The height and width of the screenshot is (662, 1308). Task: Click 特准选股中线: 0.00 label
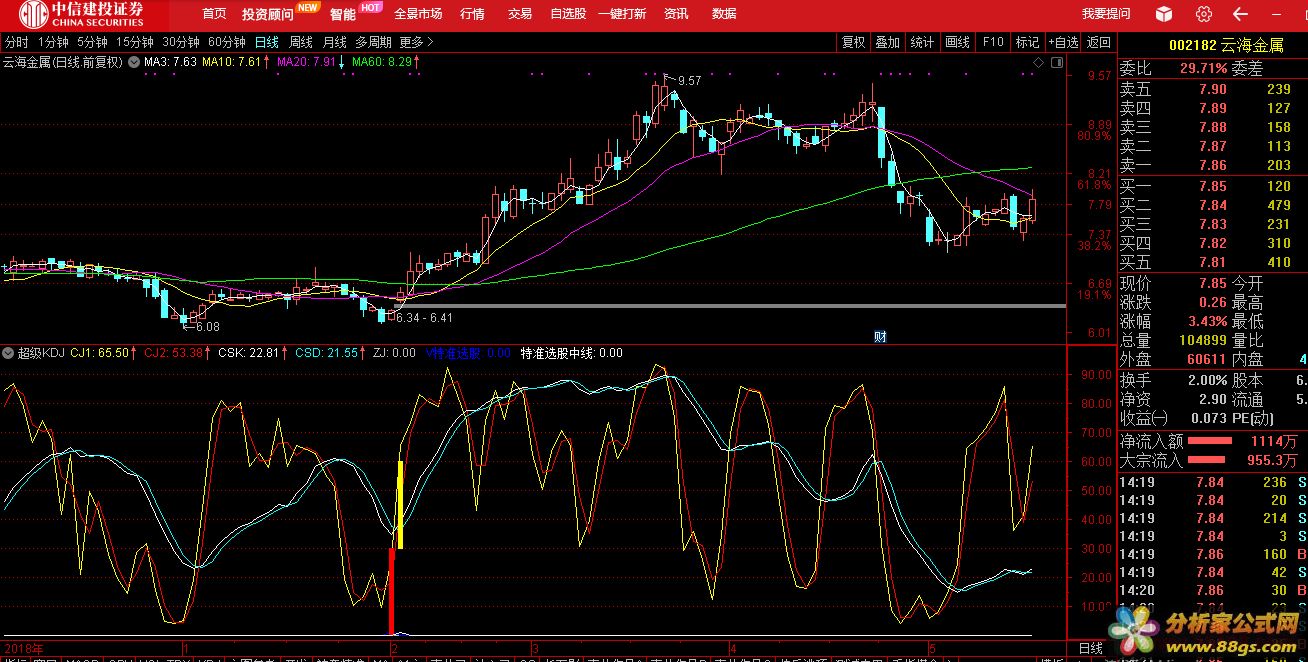(571, 353)
